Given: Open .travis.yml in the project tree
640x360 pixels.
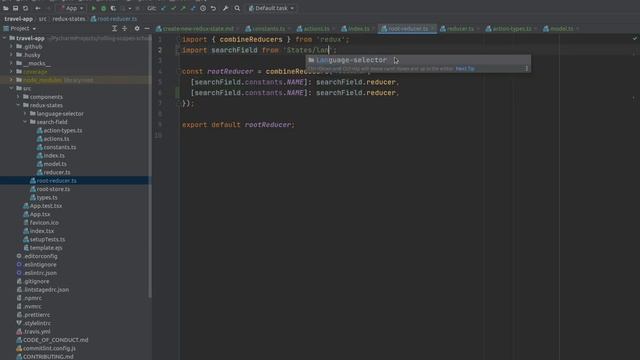Looking at the screenshot, I should (x=36, y=331).
